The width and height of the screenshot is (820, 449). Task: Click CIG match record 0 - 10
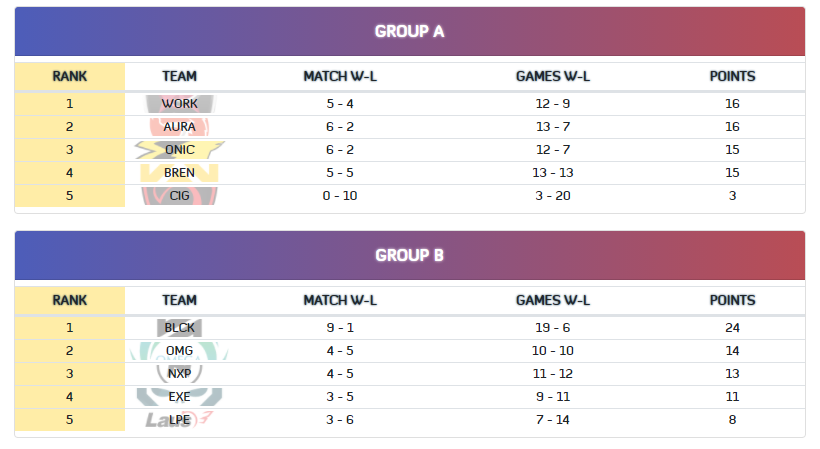coord(340,195)
